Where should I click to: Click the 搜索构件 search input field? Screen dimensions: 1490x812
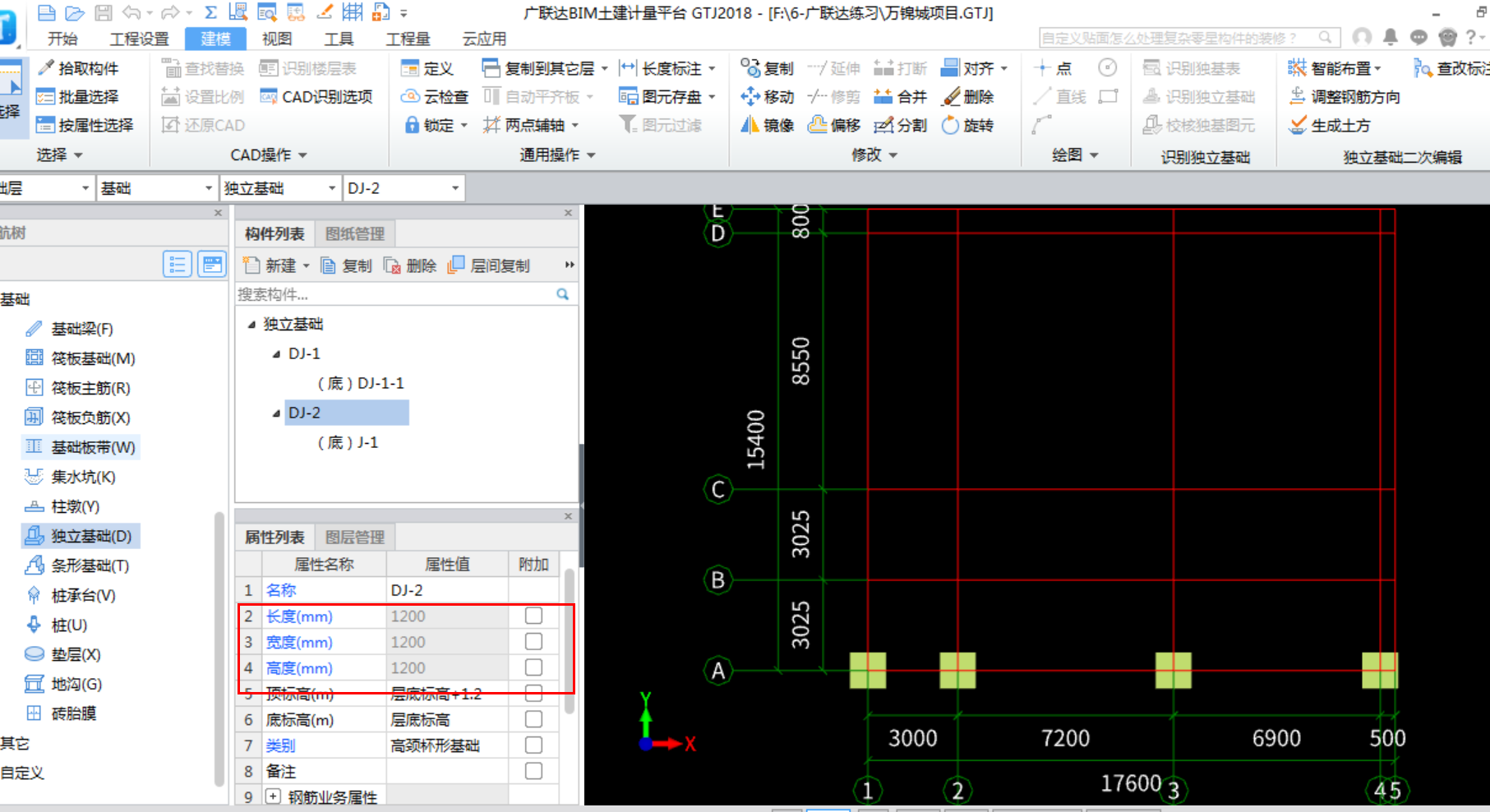(394, 294)
